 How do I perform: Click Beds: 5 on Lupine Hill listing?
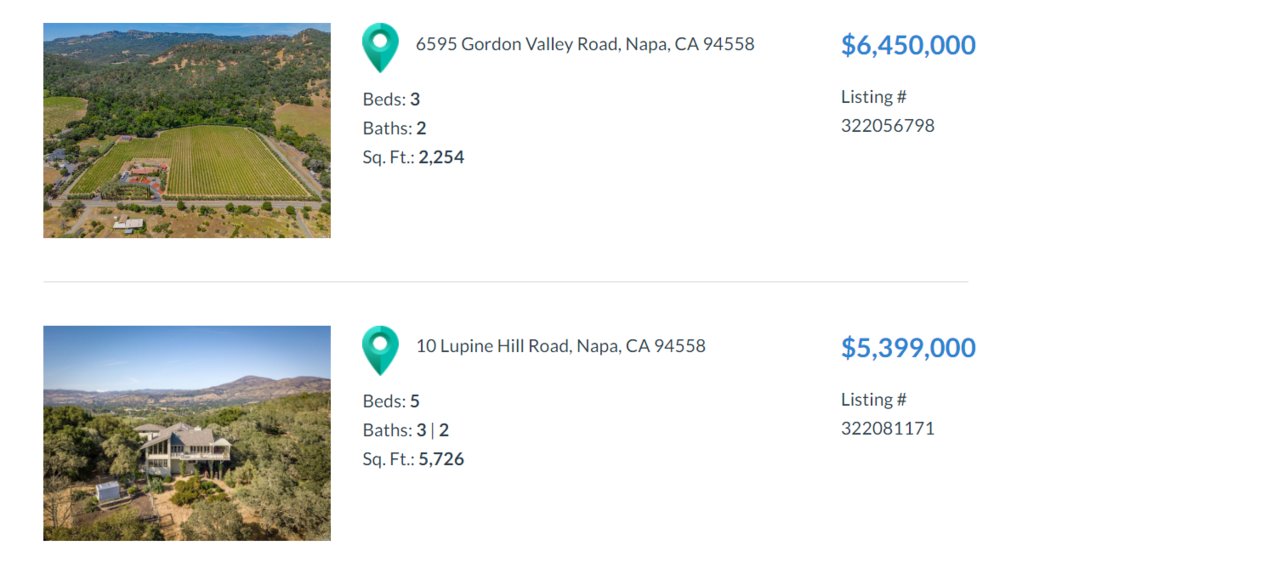point(391,402)
